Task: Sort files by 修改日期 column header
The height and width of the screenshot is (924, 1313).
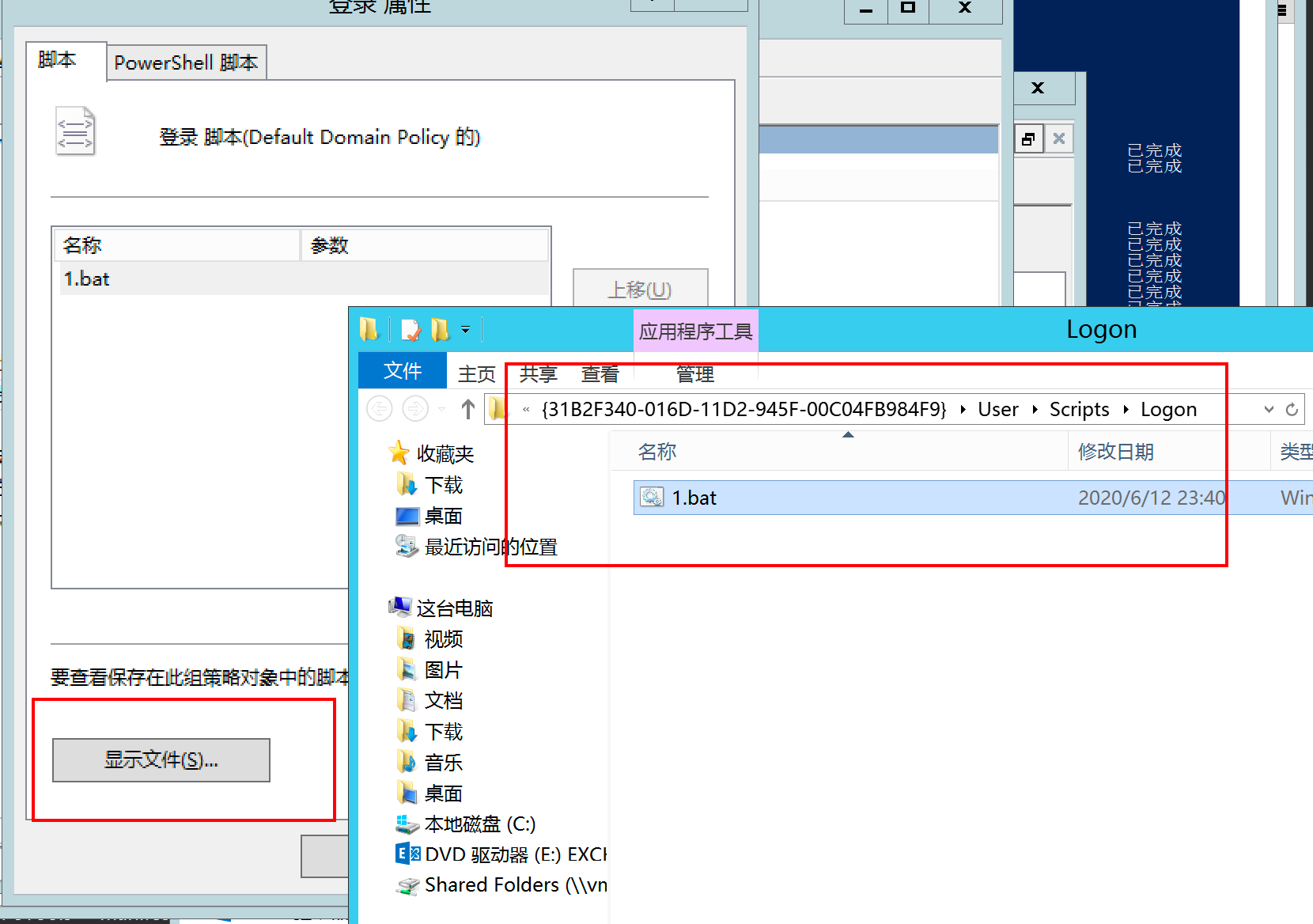Action: coord(1115,452)
